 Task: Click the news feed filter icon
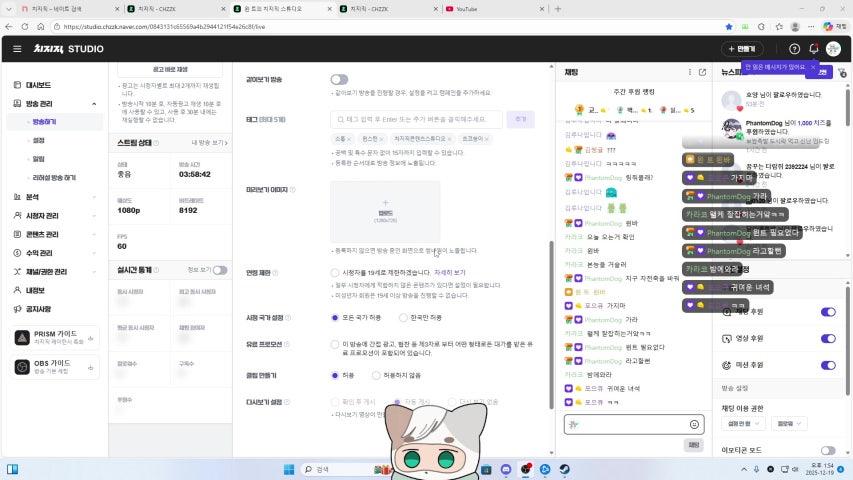click(842, 72)
